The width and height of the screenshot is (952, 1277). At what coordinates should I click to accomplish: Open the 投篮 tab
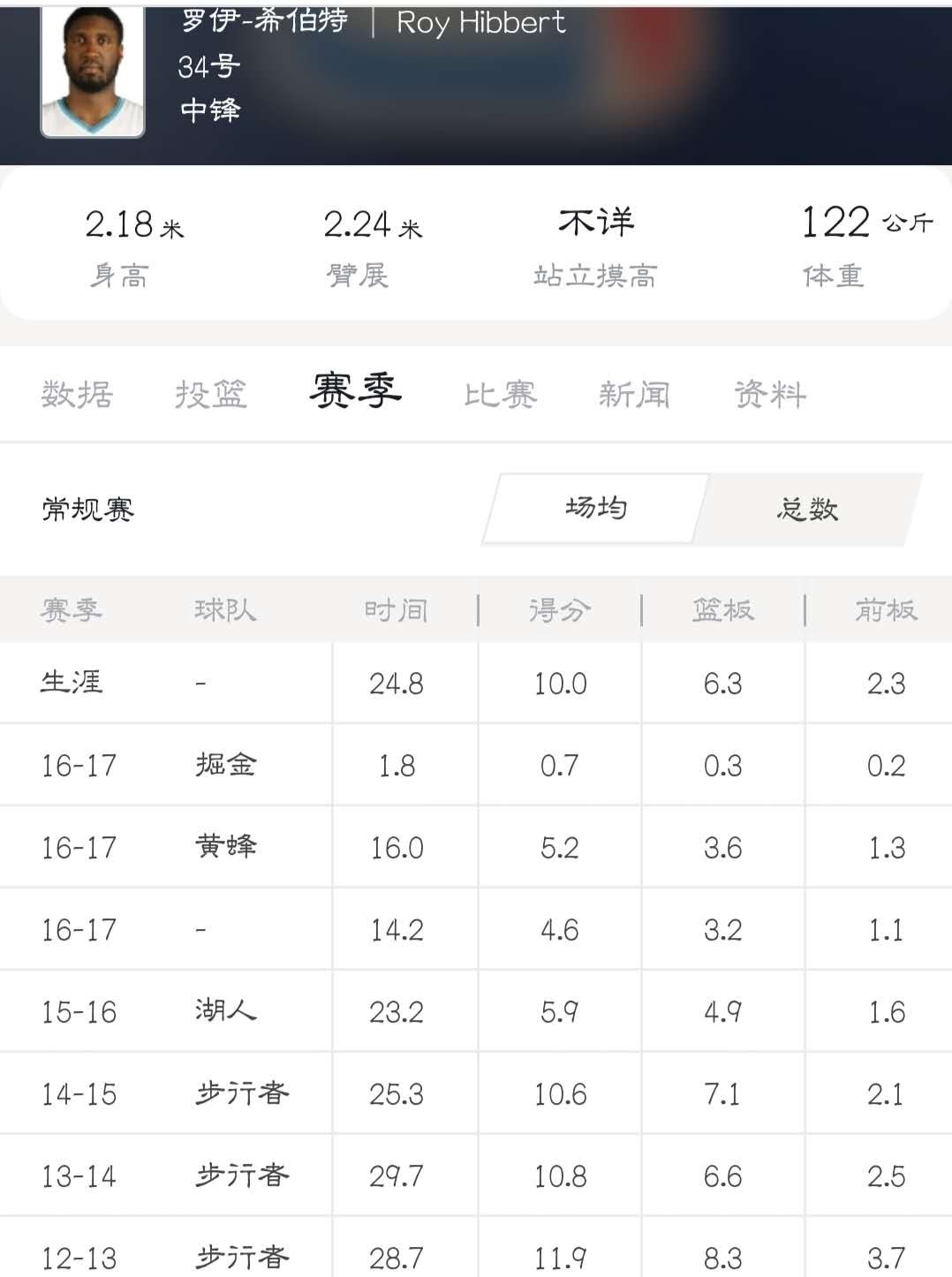(210, 394)
